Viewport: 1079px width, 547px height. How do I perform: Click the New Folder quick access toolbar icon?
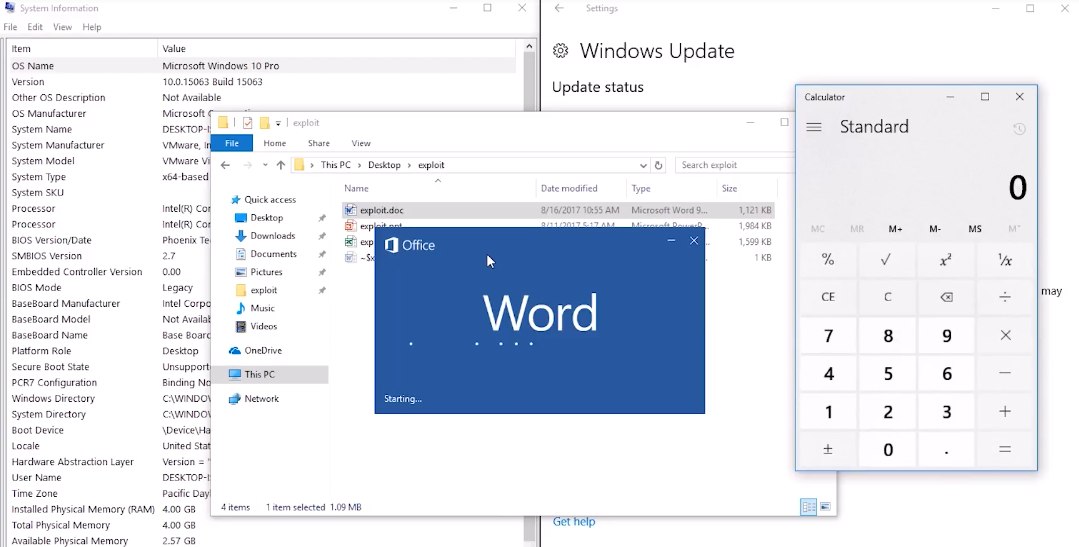pyautogui.click(x=264, y=123)
